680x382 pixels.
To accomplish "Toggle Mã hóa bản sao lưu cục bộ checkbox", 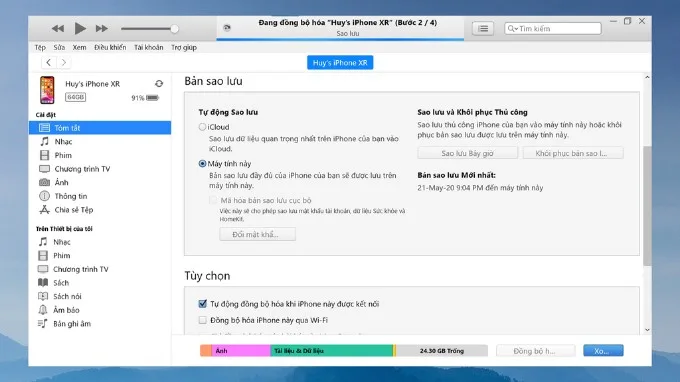I will click(x=213, y=200).
